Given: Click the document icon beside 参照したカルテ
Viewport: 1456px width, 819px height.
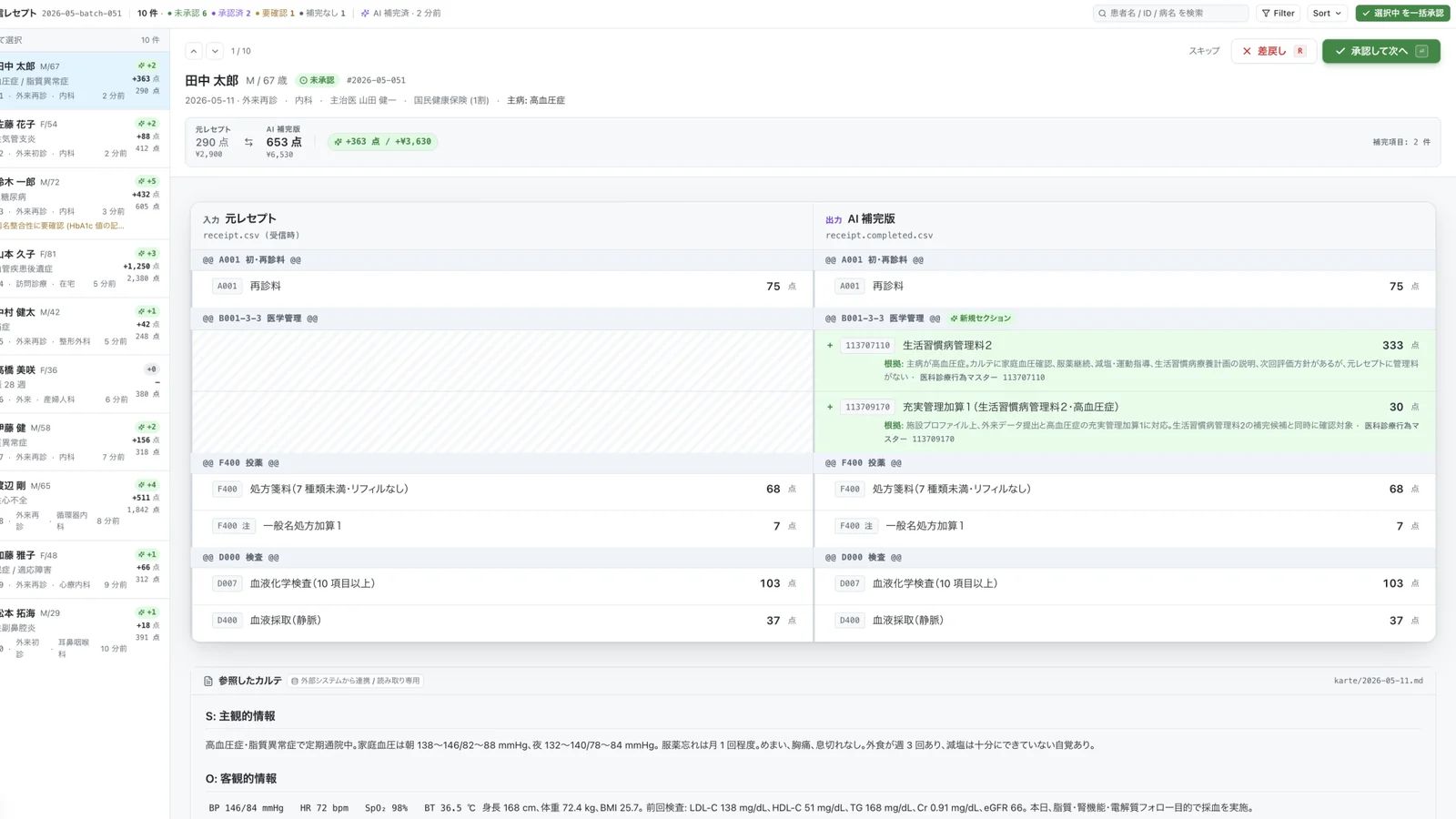Looking at the screenshot, I should [208, 681].
